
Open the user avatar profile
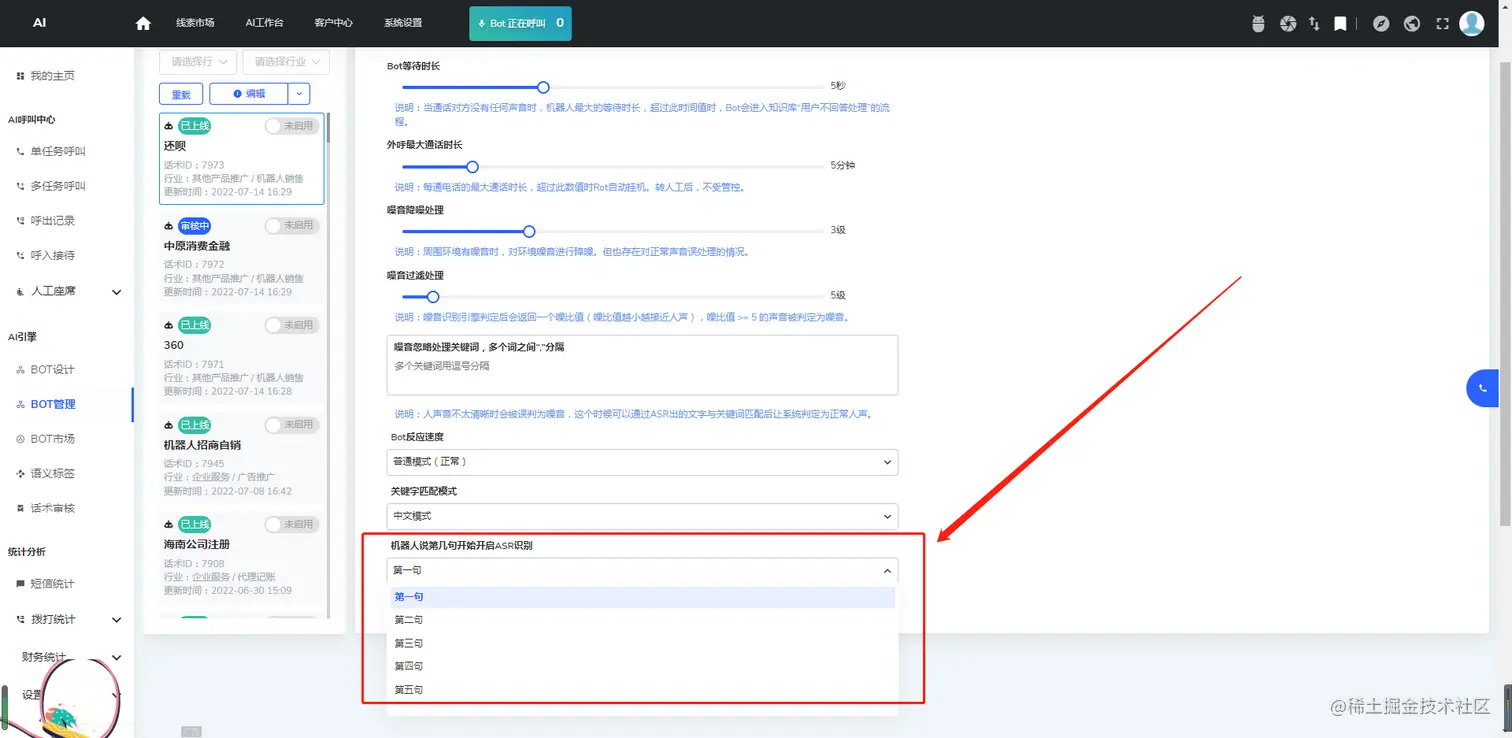[1472, 23]
